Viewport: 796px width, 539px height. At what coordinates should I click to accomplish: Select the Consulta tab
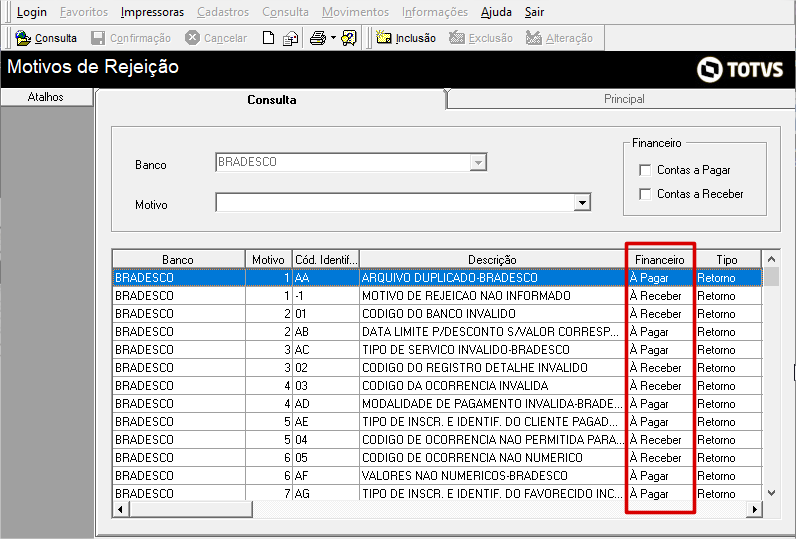click(272, 99)
